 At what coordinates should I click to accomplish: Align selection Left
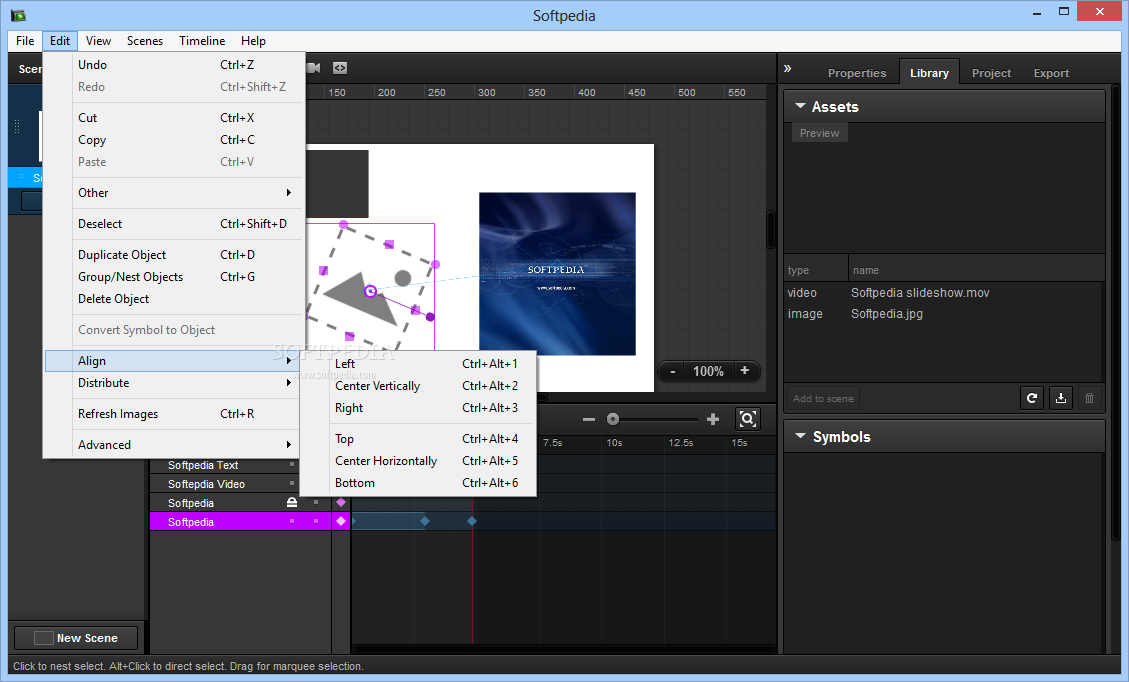[x=418, y=364]
